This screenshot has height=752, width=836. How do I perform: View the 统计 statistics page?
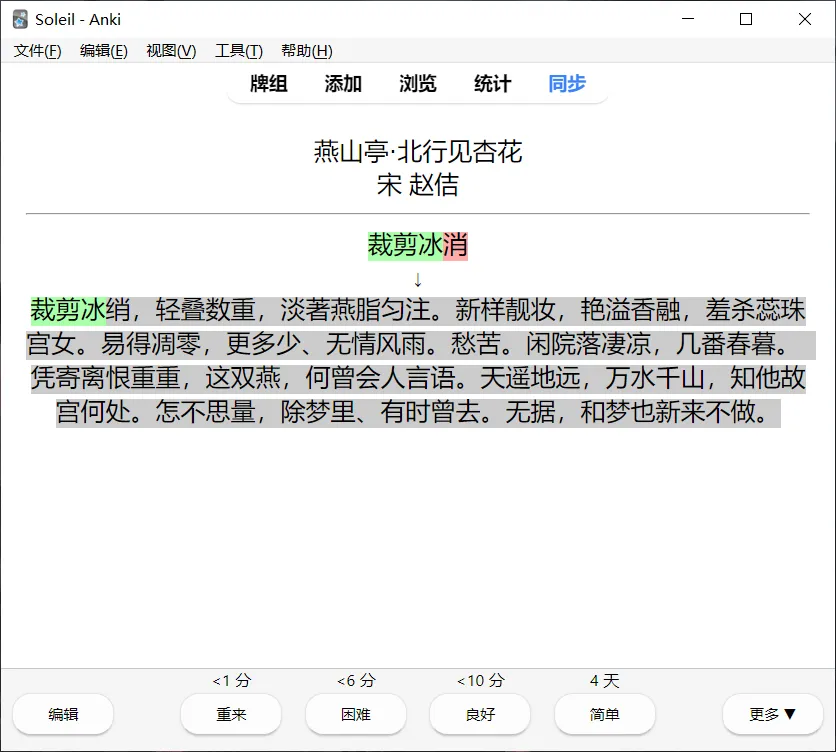(x=491, y=85)
